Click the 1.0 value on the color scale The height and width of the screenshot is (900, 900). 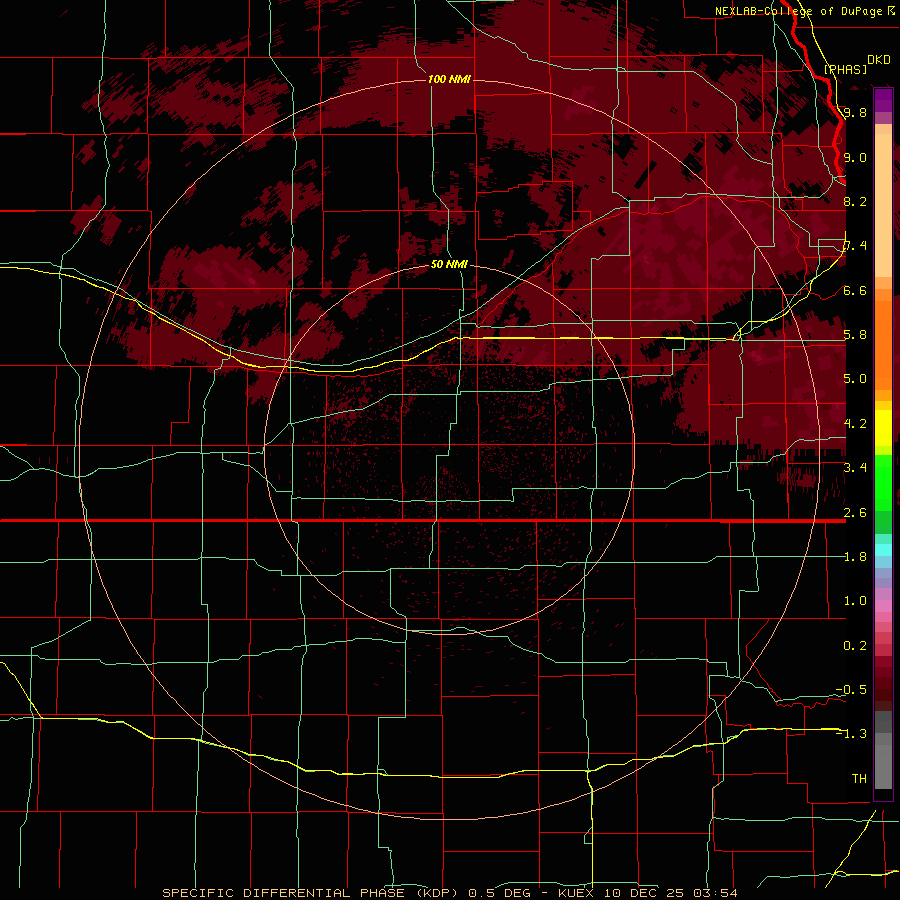(855, 600)
